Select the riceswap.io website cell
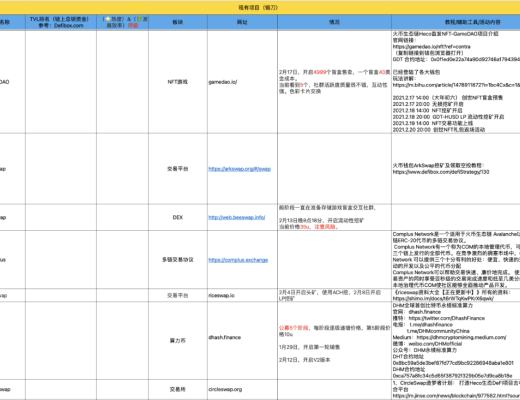The image size is (520, 400). click(242, 295)
